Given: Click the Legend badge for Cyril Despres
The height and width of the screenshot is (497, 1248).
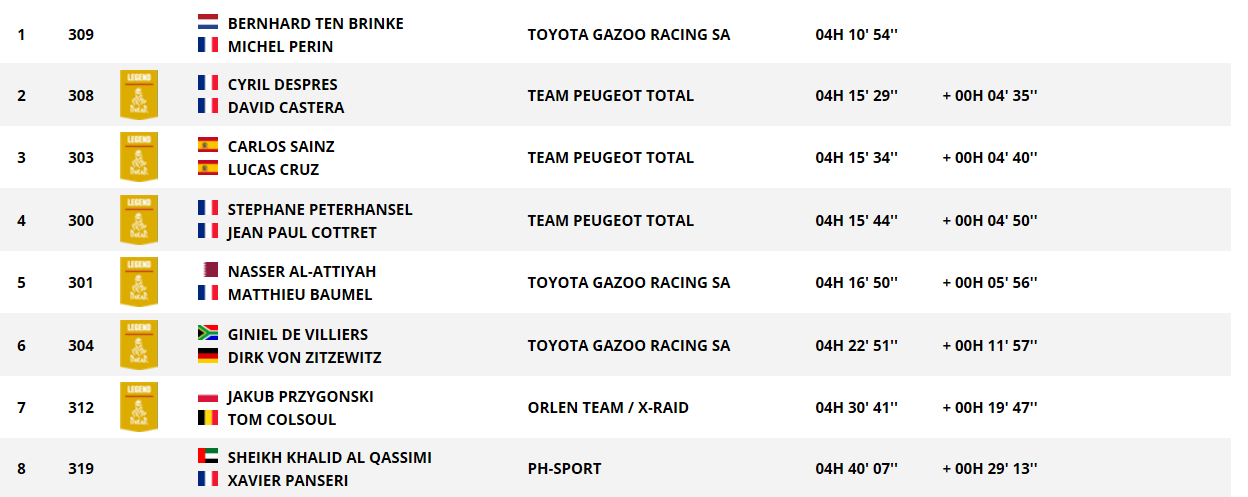Looking at the screenshot, I should pos(139,95).
